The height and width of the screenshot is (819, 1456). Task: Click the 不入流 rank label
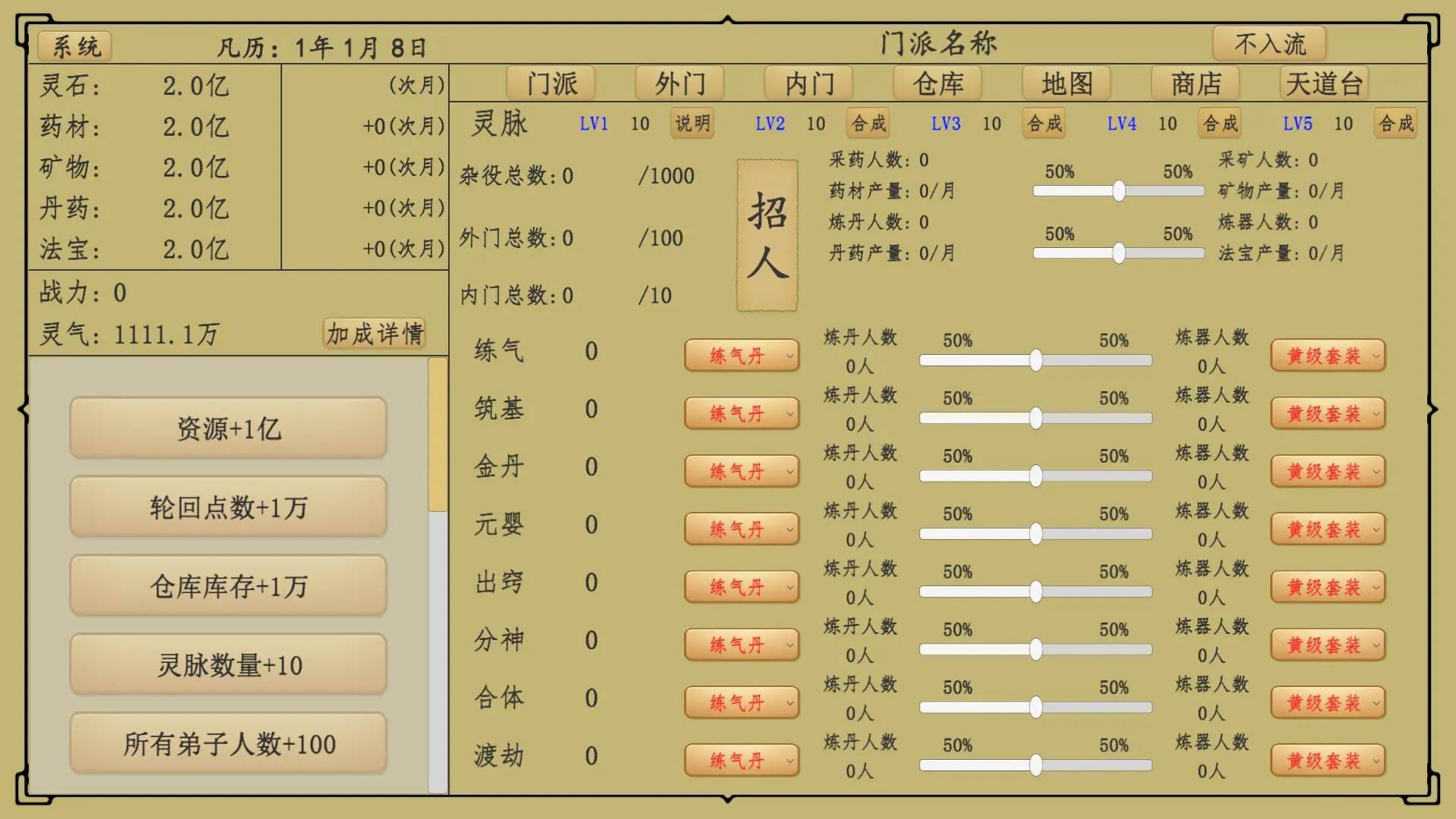[x=1269, y=43]
